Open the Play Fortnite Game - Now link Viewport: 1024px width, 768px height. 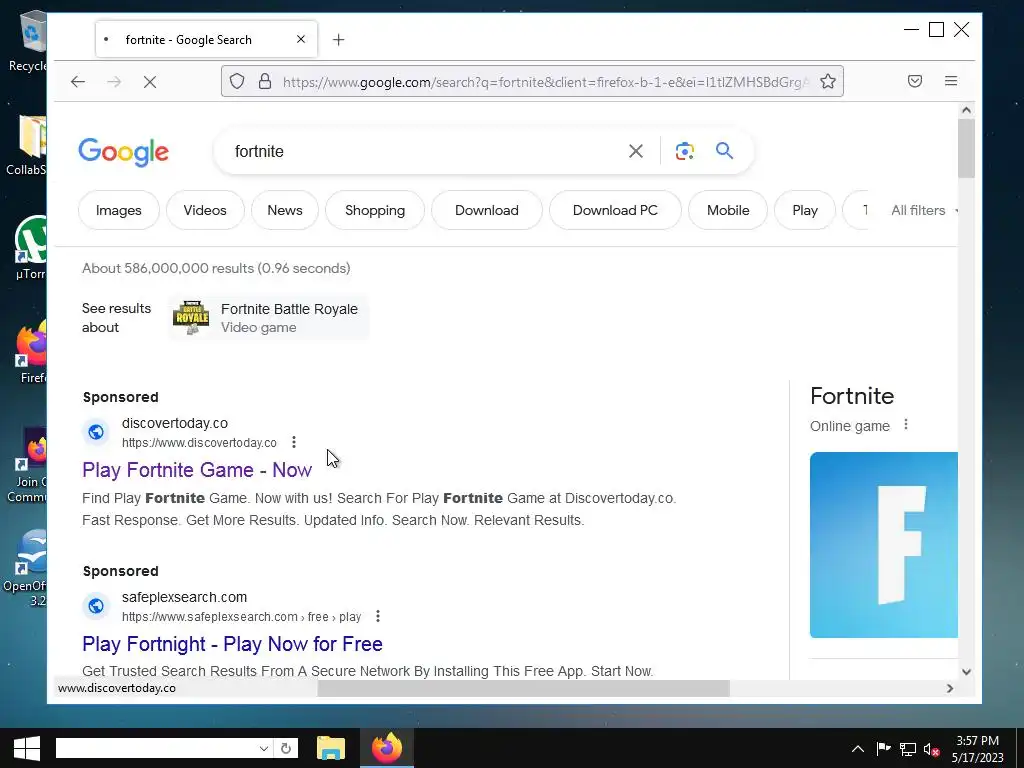197,470
